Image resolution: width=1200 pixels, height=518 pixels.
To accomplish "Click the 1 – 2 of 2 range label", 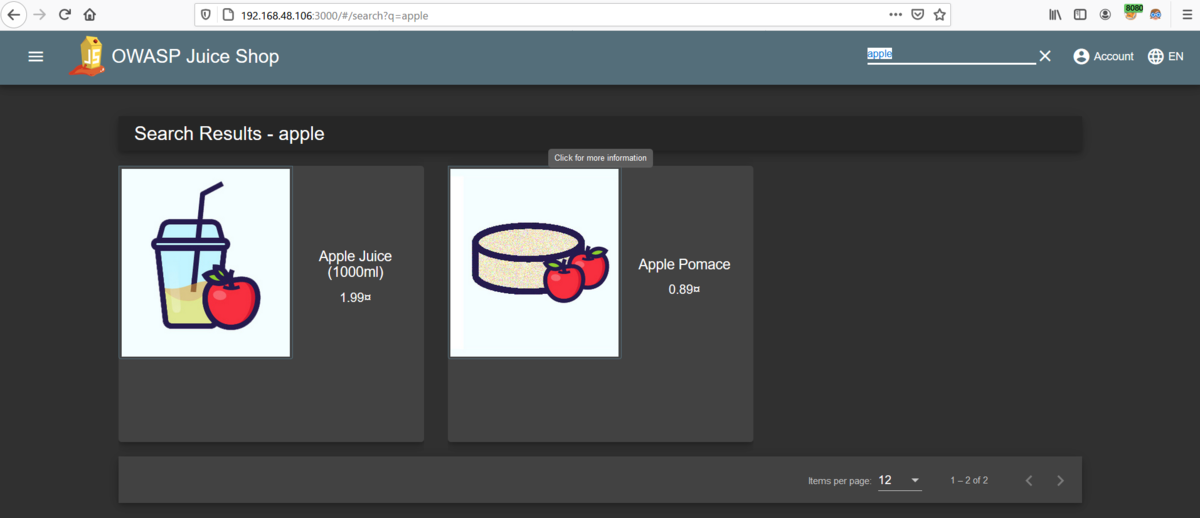I will pos(969,481).
